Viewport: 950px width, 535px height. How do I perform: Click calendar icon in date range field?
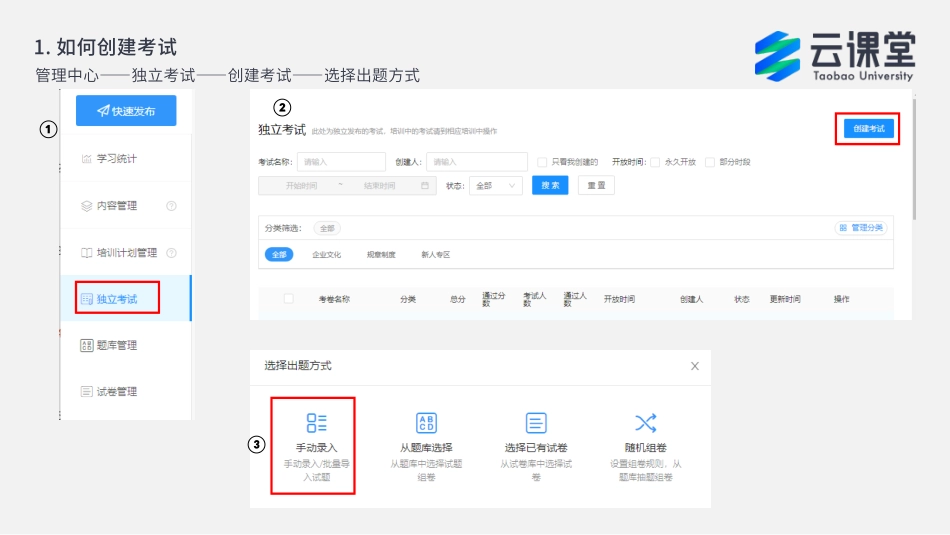(x=425, y=186)
